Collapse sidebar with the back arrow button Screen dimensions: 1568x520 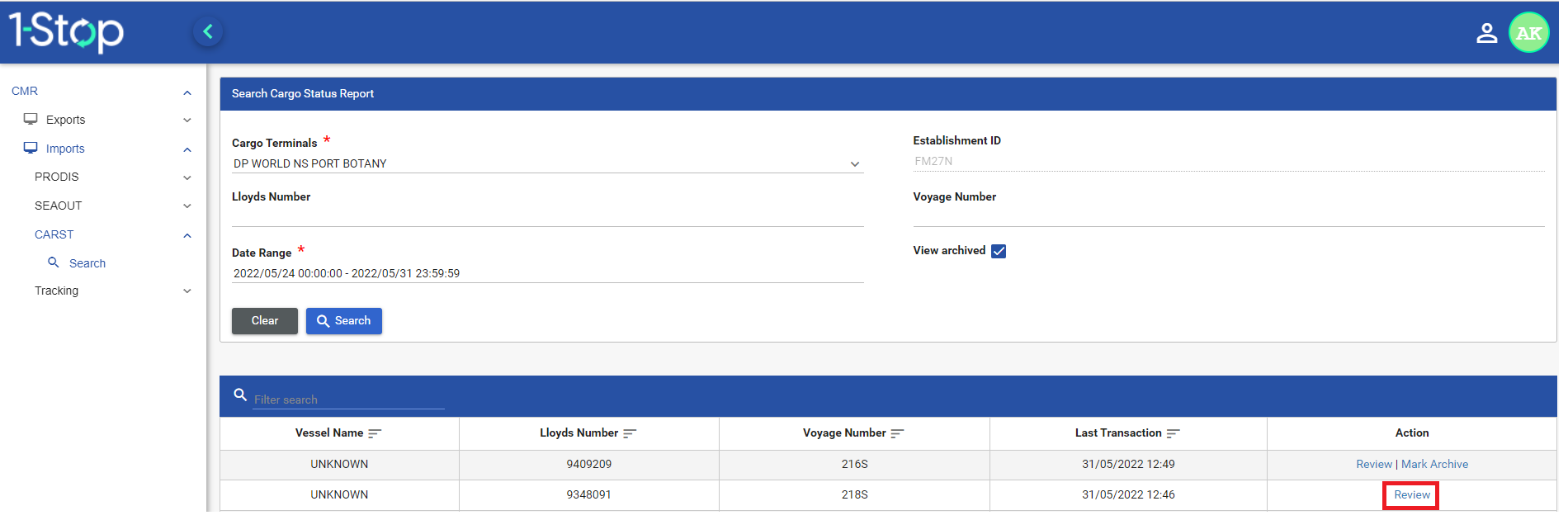point(208,32)
